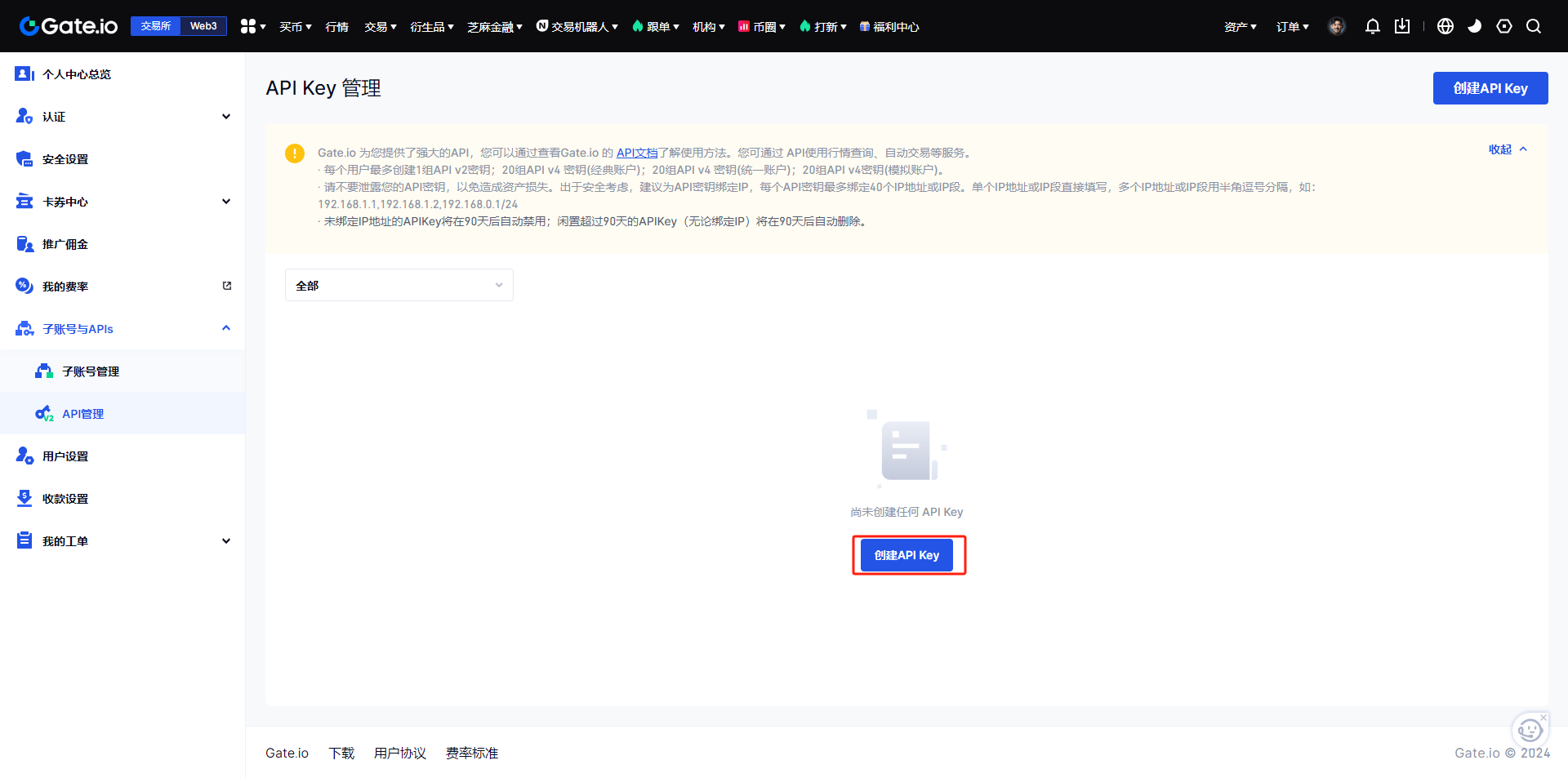Click footer 用户协议 link
The height and width of the screenshot is (778, 1568).
[400, 753]
